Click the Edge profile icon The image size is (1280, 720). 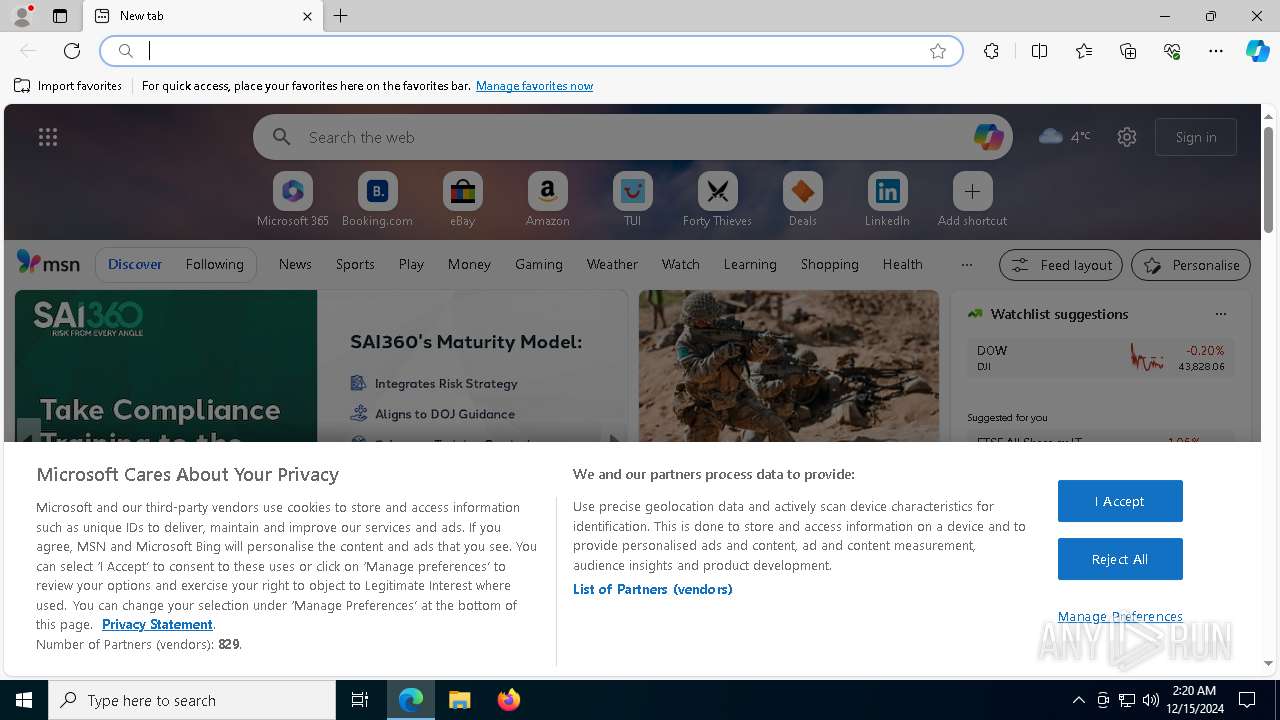[21, 15]
